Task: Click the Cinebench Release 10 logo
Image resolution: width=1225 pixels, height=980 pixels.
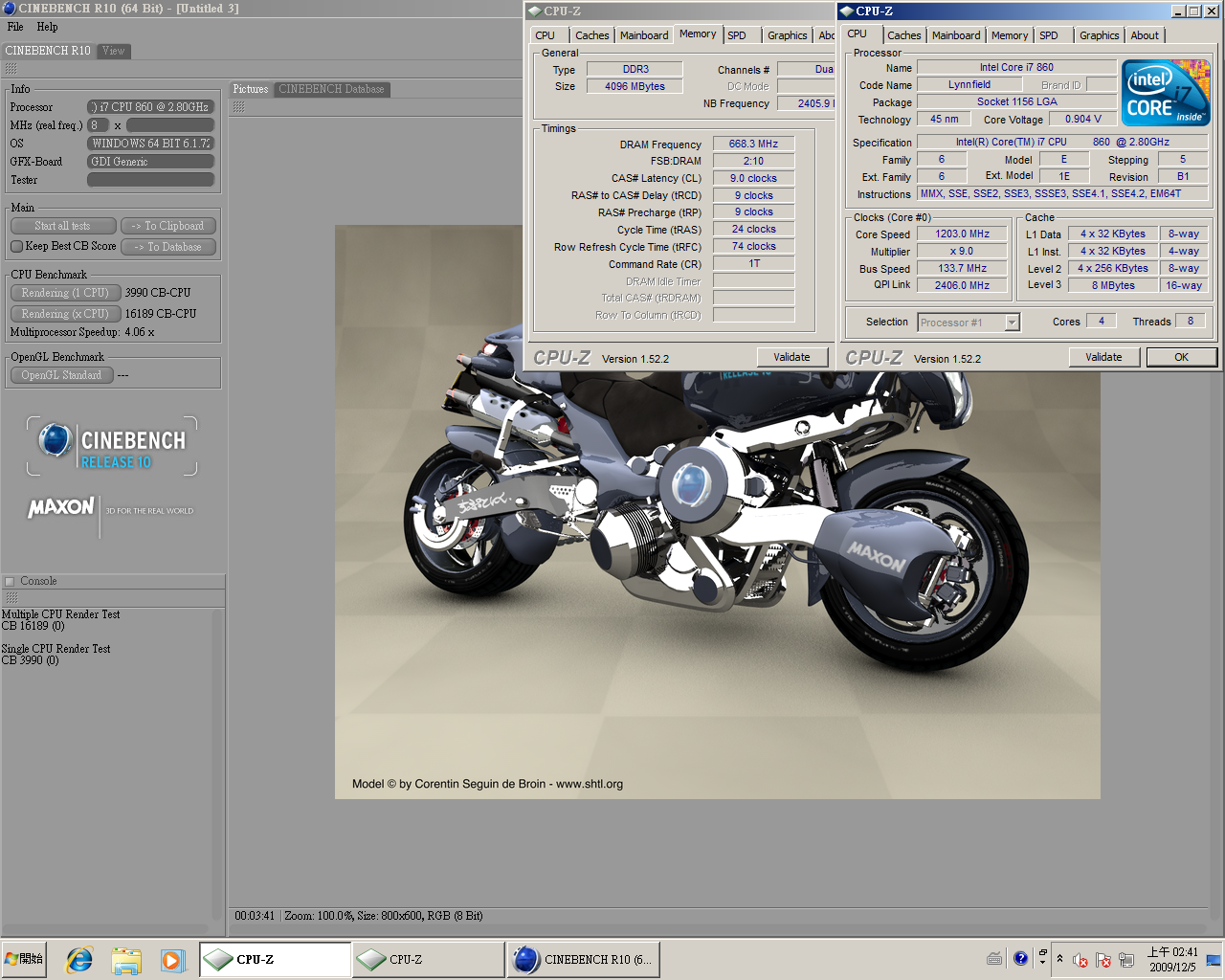Action: 112,446
